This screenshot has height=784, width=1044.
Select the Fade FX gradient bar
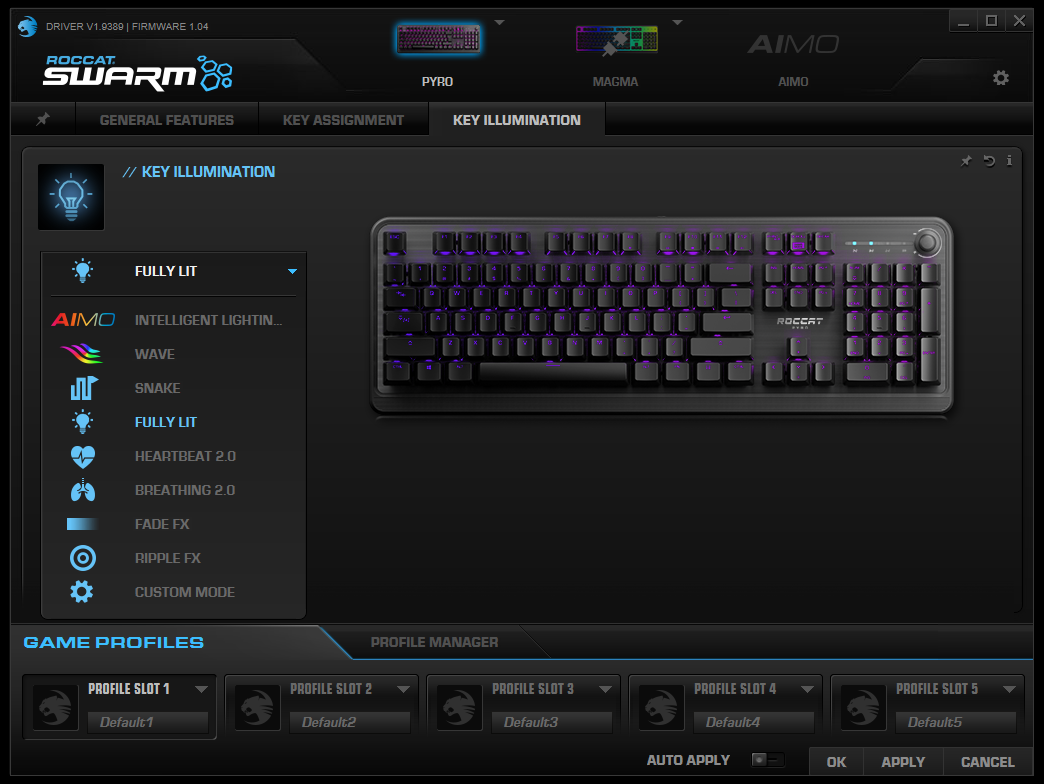(82, 524)
